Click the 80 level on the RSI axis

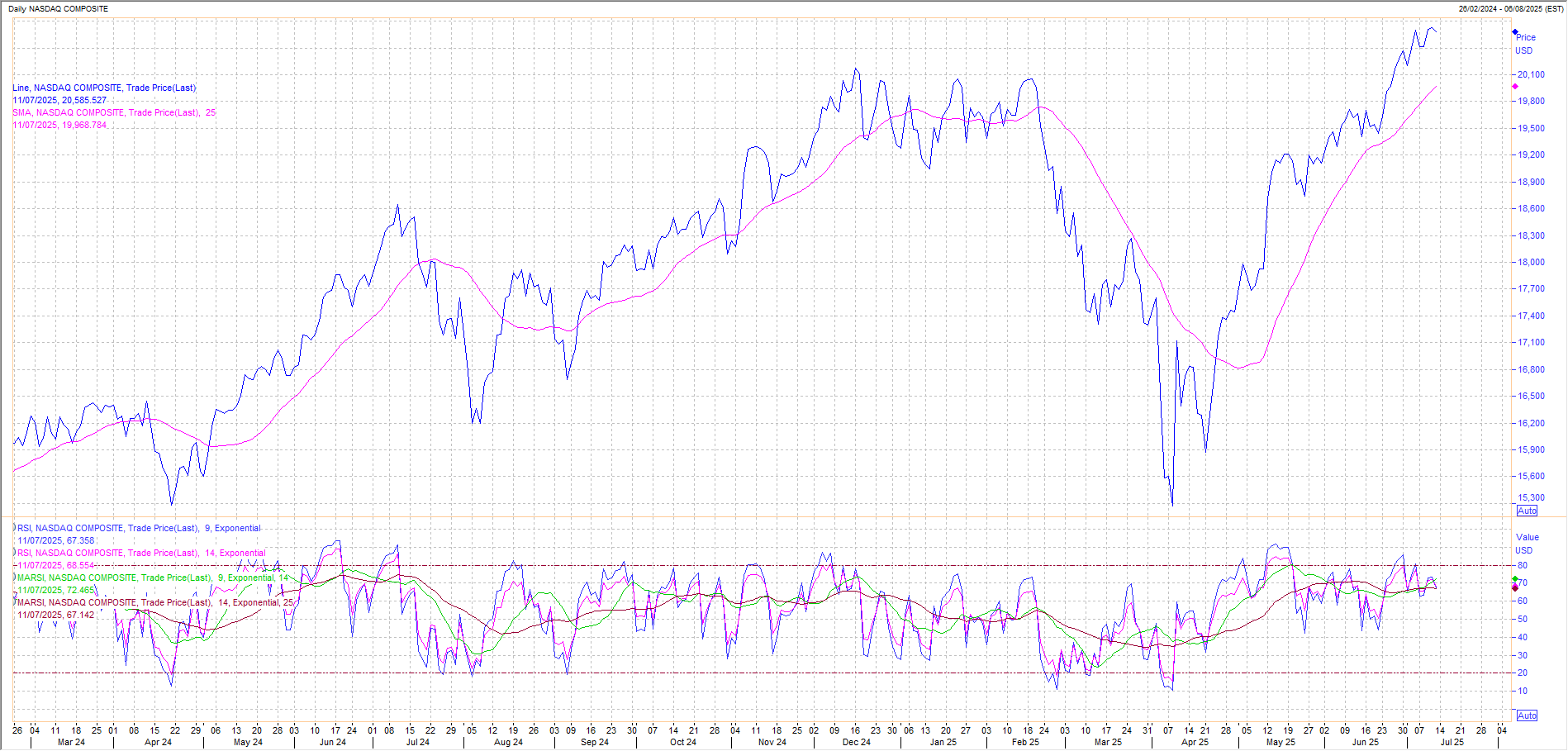[x=1523, y=565]
